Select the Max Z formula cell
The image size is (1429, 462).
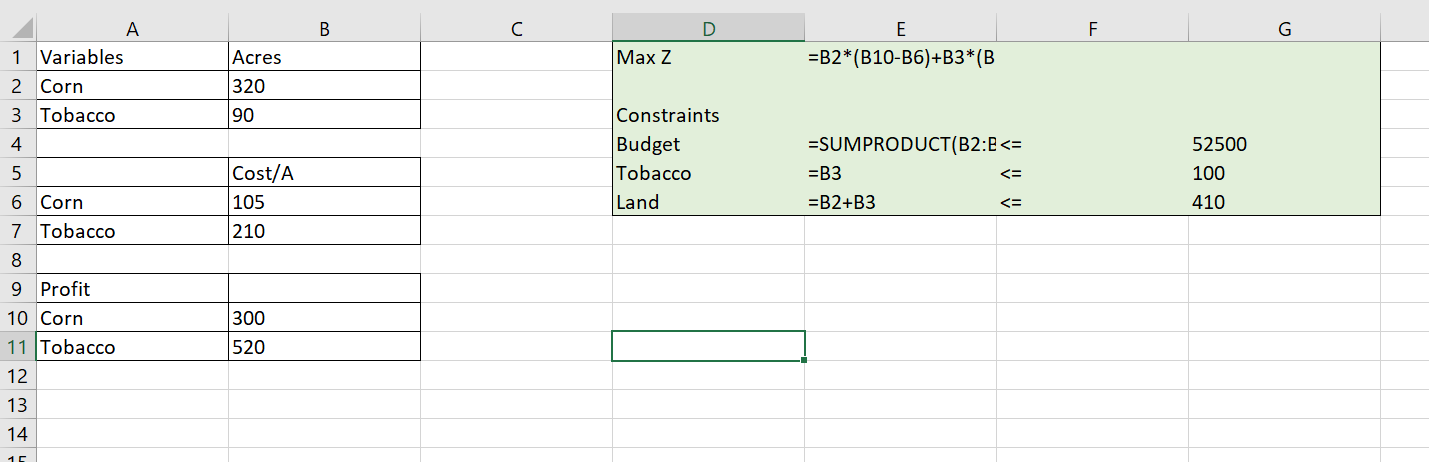900,57
